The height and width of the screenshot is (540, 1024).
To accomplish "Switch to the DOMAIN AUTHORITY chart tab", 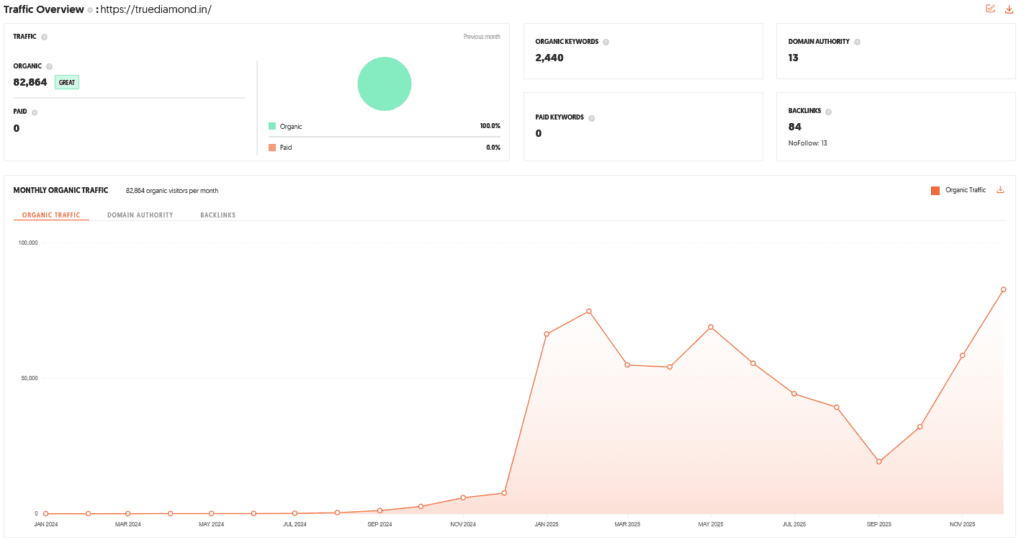I will 140,215.
